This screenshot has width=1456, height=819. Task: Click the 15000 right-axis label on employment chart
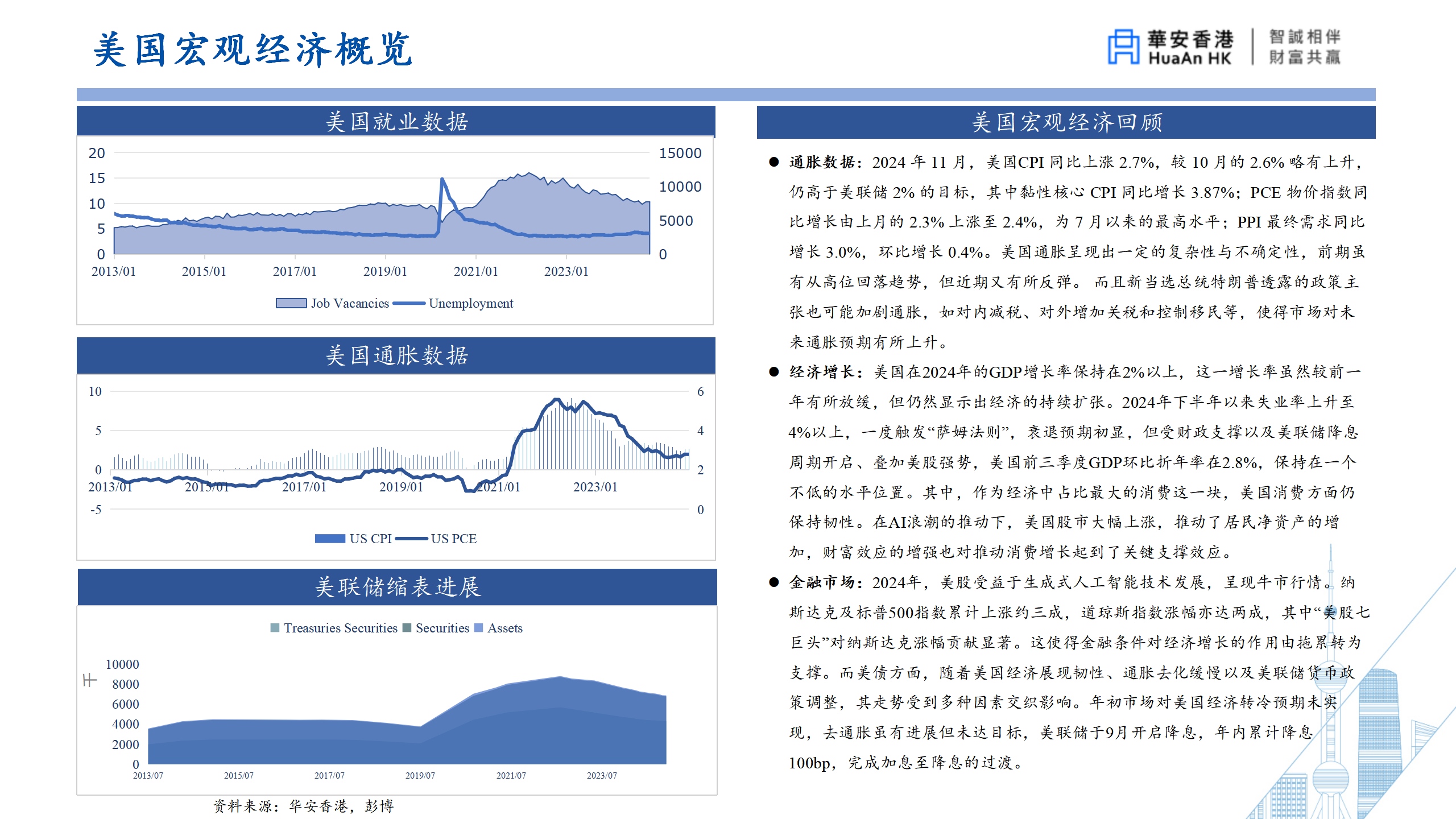680,153
